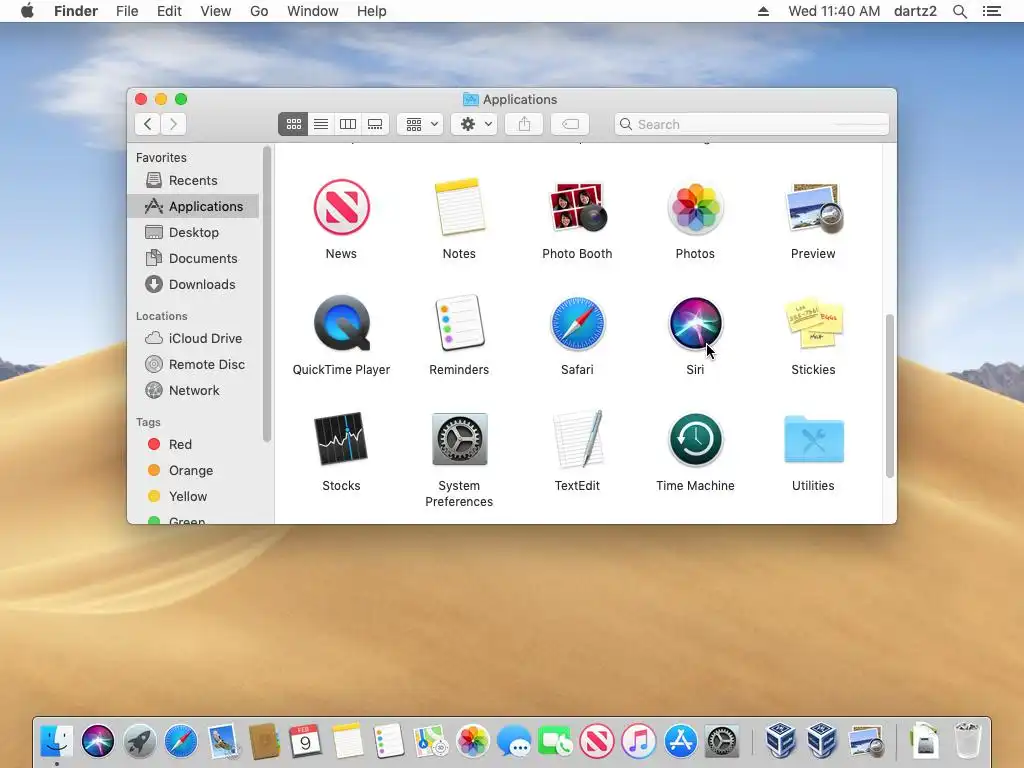Screen dimensions: 1024x768
Task: Select Network in sidebar Locations
Action: (193, 391)
